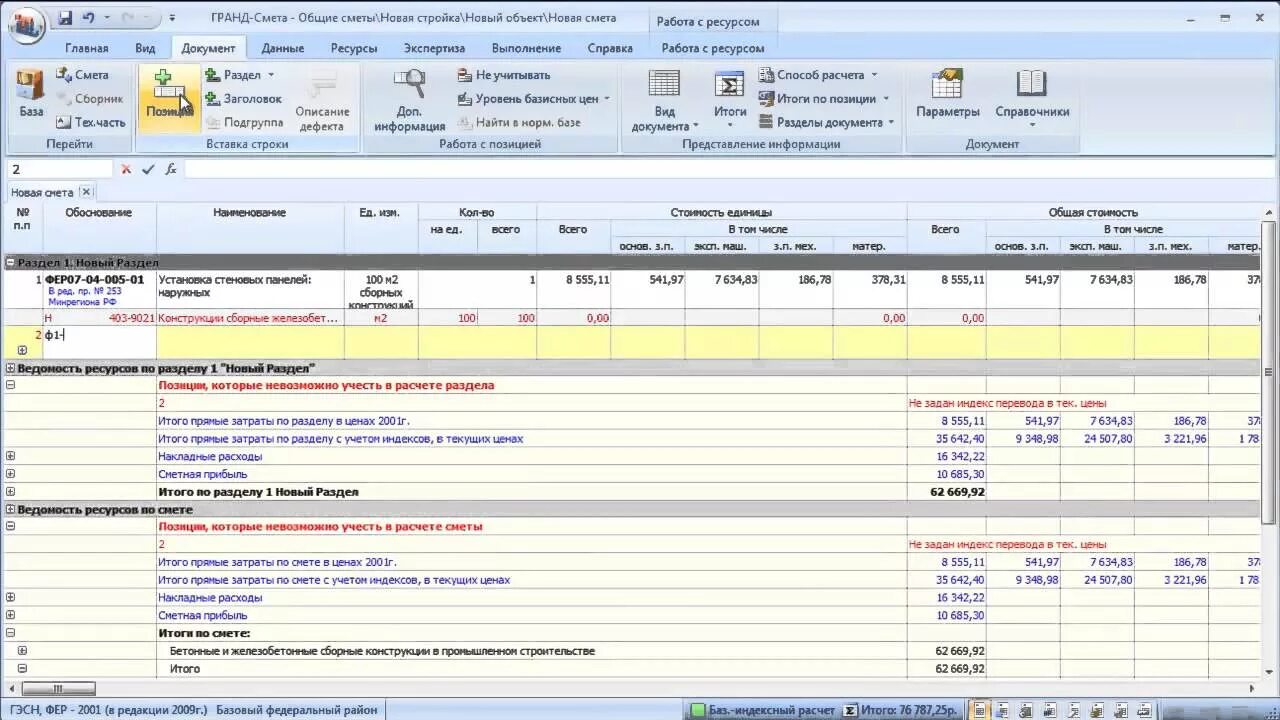Click the save icon in quick access toolbar
The image size is (1280, 720).
pos(65,18)
